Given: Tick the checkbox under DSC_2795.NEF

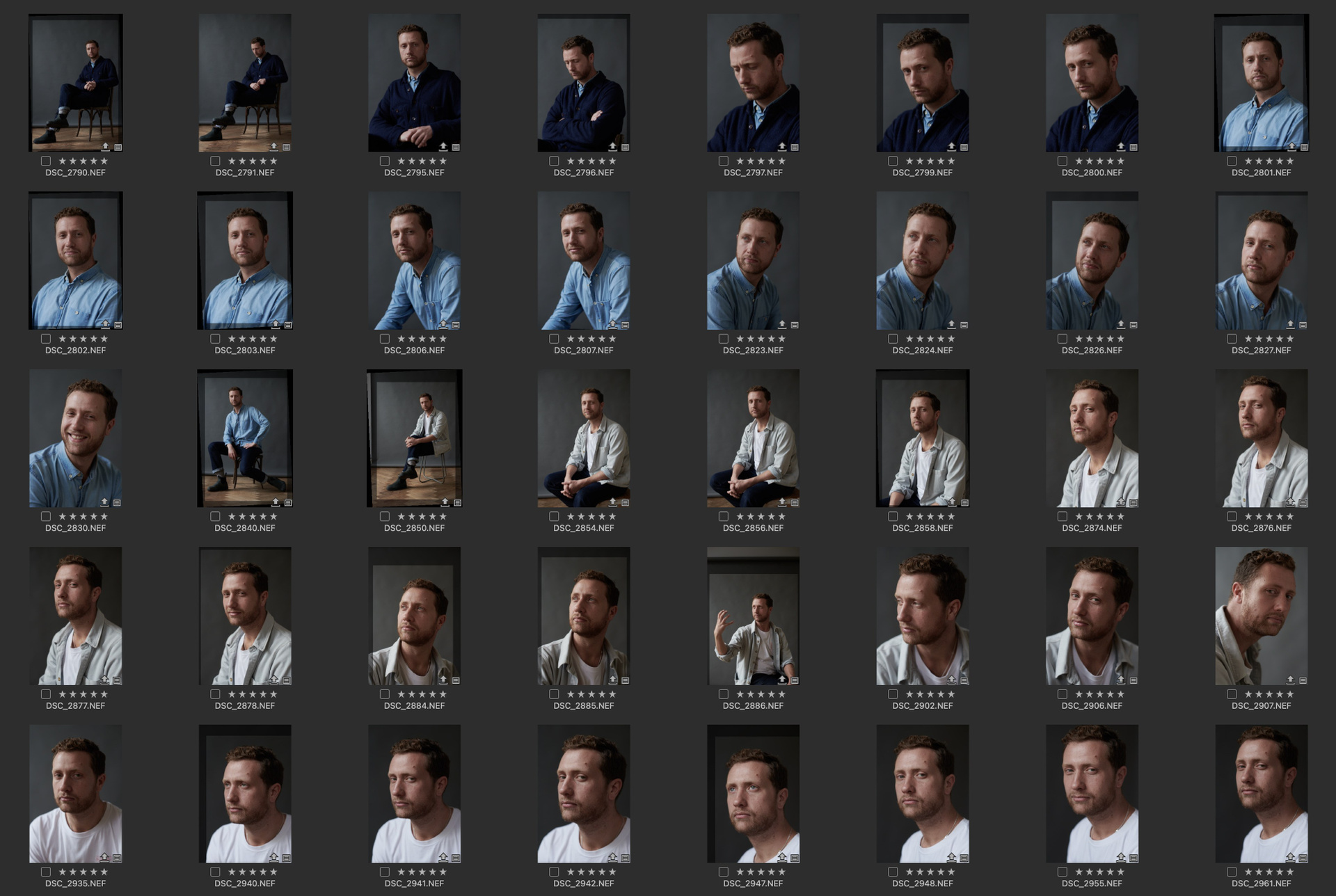Looking at the screenshot, I should [385, 161].
